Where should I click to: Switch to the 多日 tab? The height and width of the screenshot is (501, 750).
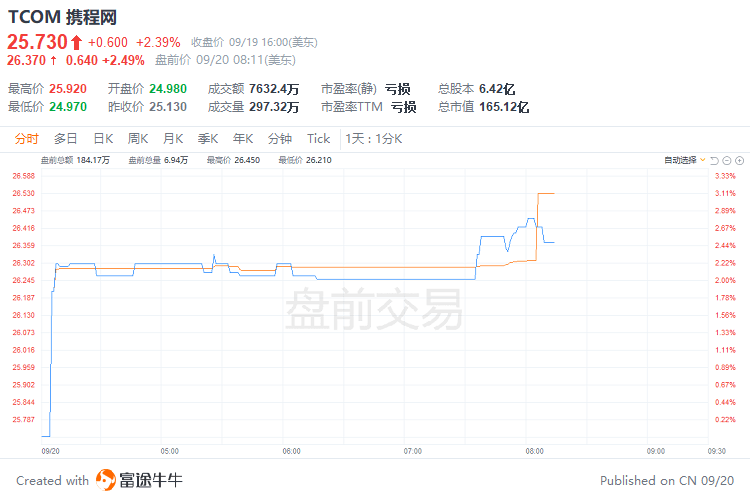tap(66, 139)
